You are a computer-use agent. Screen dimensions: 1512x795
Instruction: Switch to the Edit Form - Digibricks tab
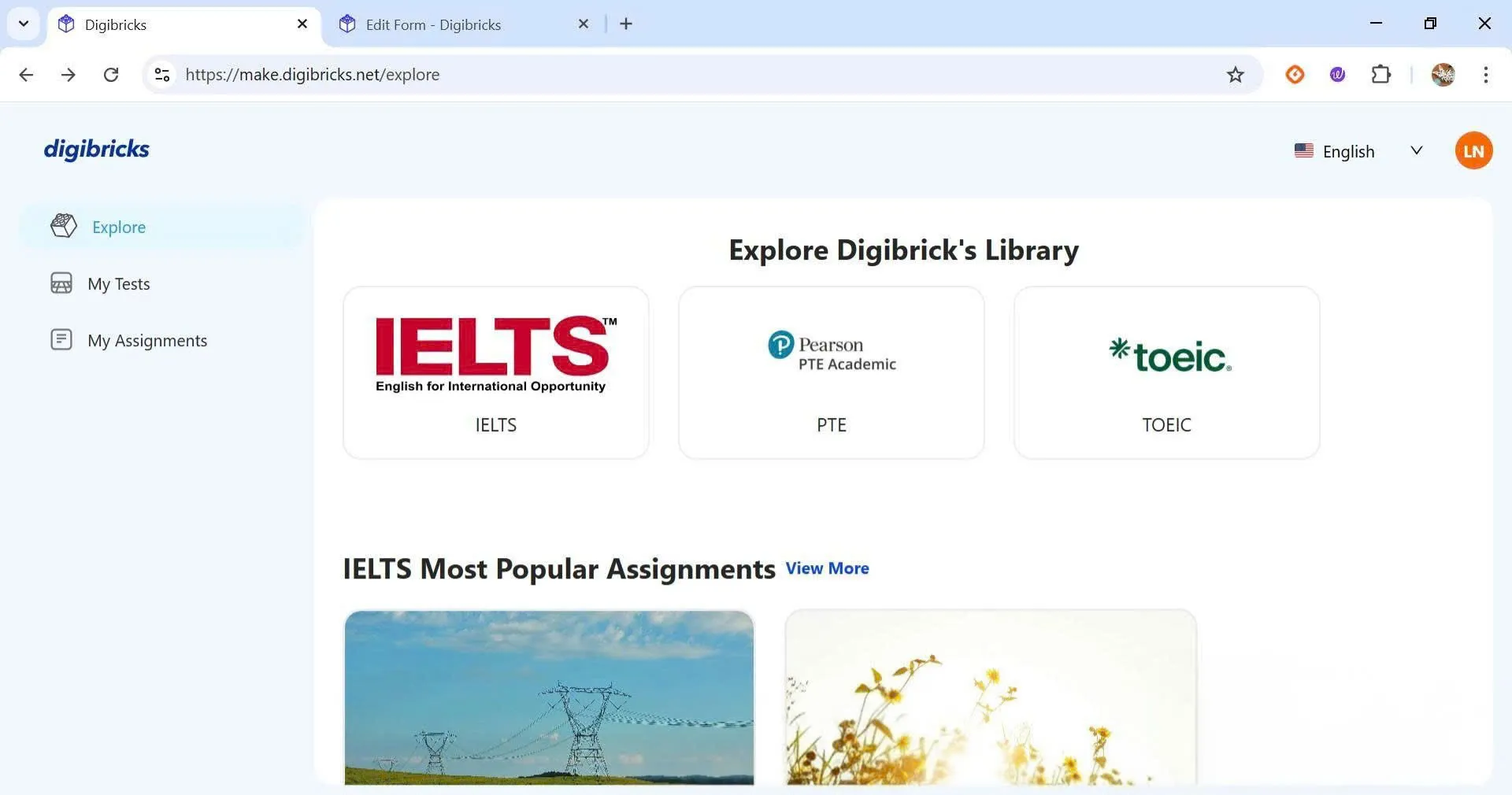[433, 24]
